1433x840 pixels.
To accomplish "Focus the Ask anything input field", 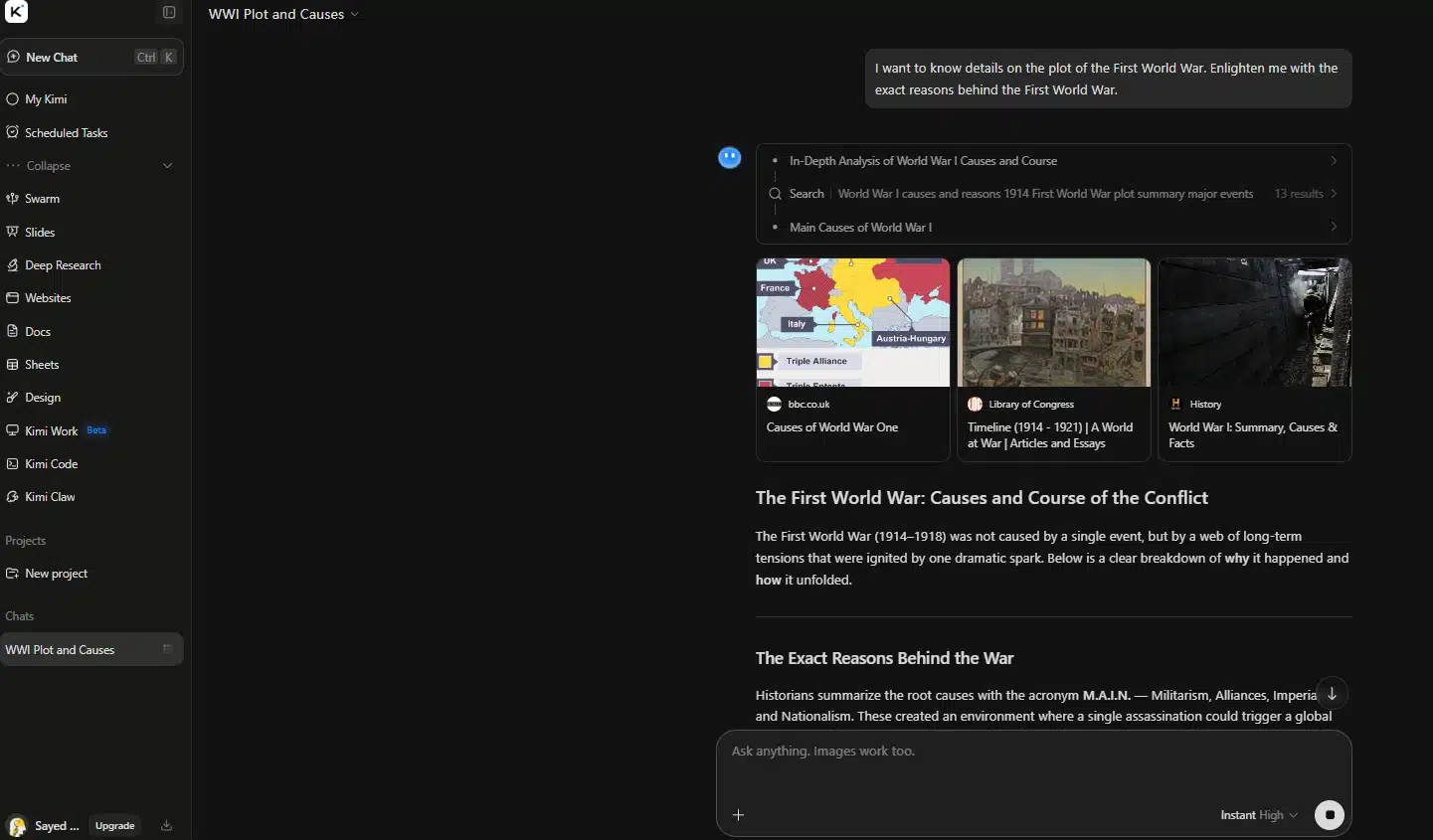I will click(x=1034, y=752).
